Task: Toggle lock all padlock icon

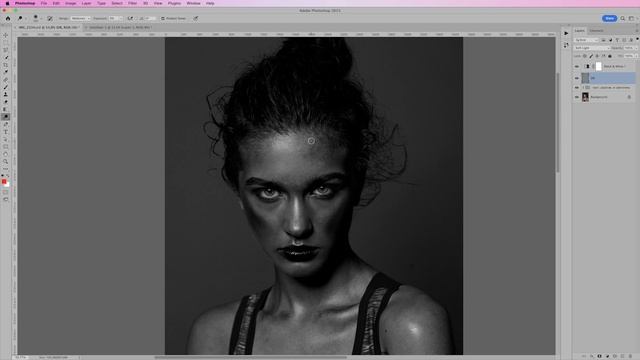Action: tap(610, 56)
